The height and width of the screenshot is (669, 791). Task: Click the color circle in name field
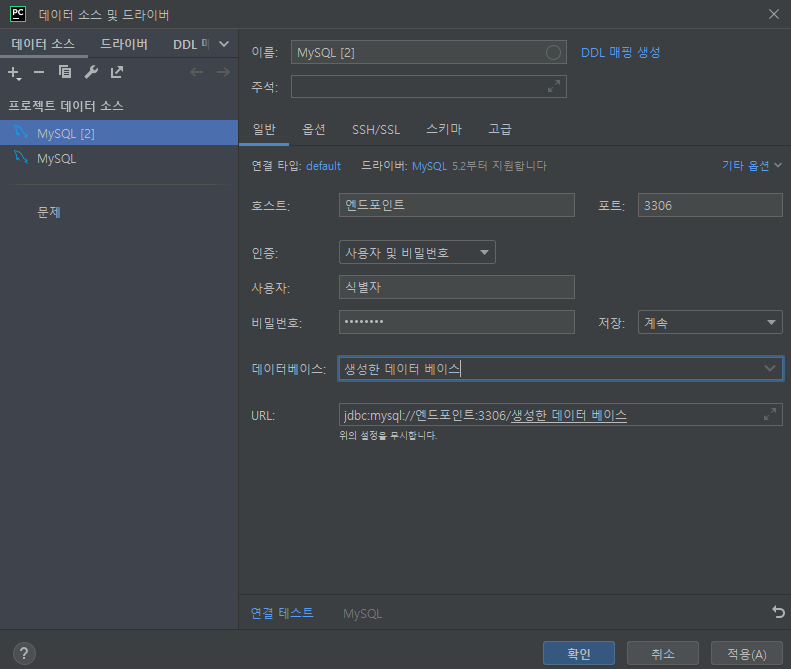pyautogui.click(x=553, y=52)
